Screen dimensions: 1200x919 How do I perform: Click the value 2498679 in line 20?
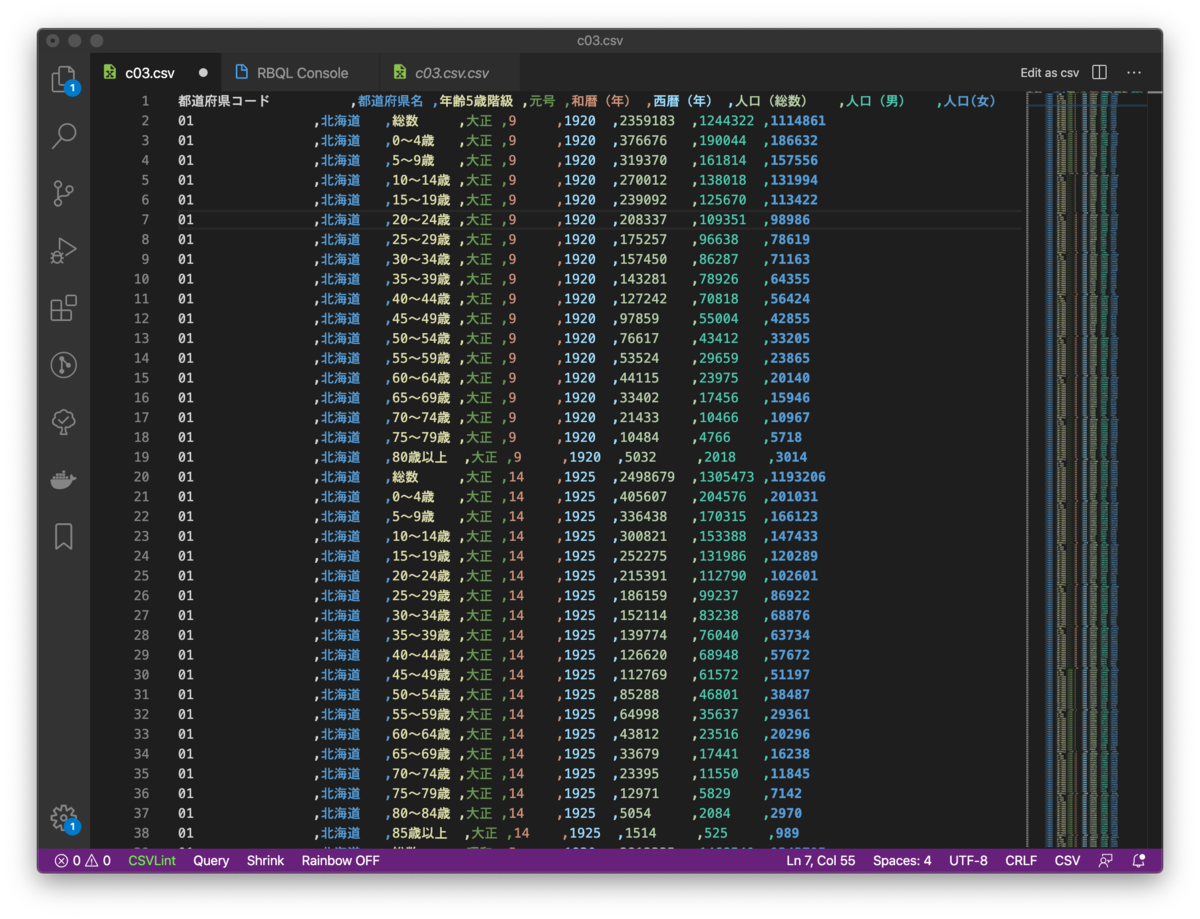648,477
